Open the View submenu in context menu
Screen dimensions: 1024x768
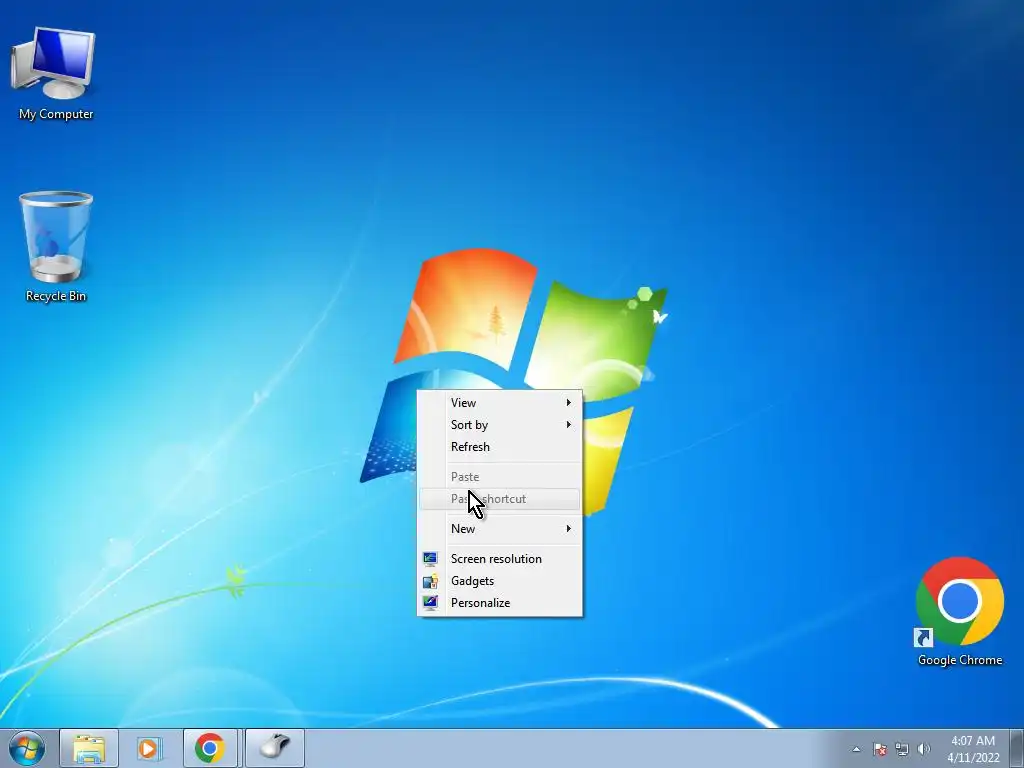tap(500, 402)
